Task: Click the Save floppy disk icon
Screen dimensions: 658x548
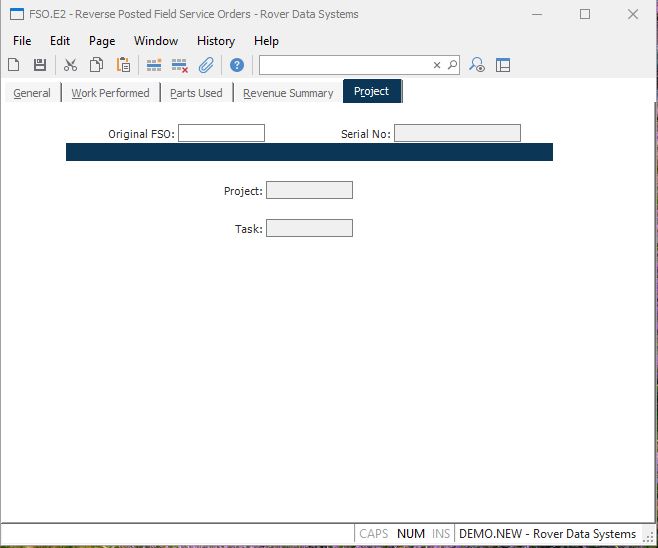Action: click(x=40, y=65)
